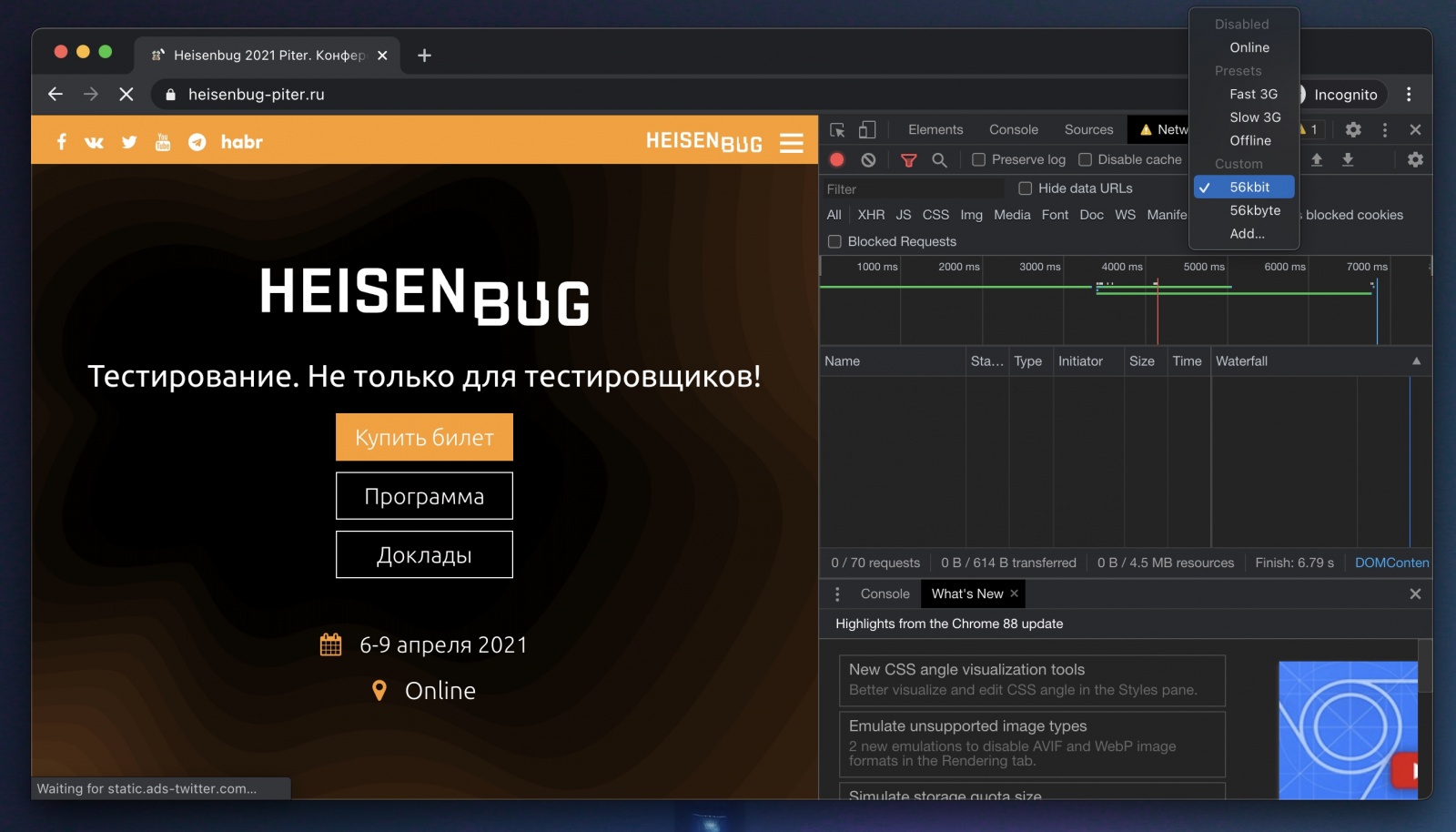The image size is (1456, 832).
Task: Open network search magnifier
Action: coord(939,160)
